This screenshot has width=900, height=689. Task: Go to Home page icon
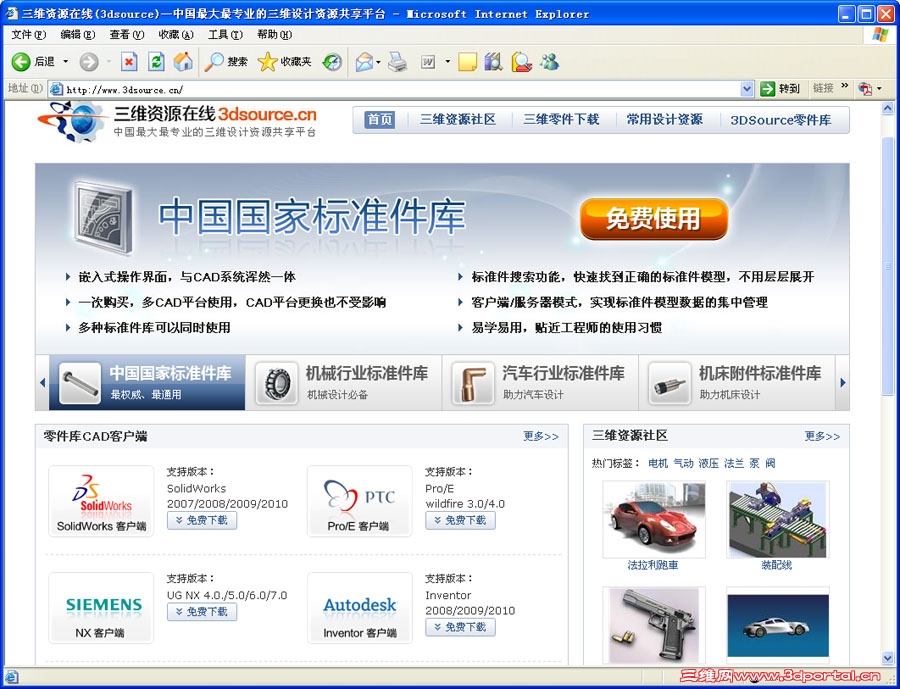tap(183, 61)
